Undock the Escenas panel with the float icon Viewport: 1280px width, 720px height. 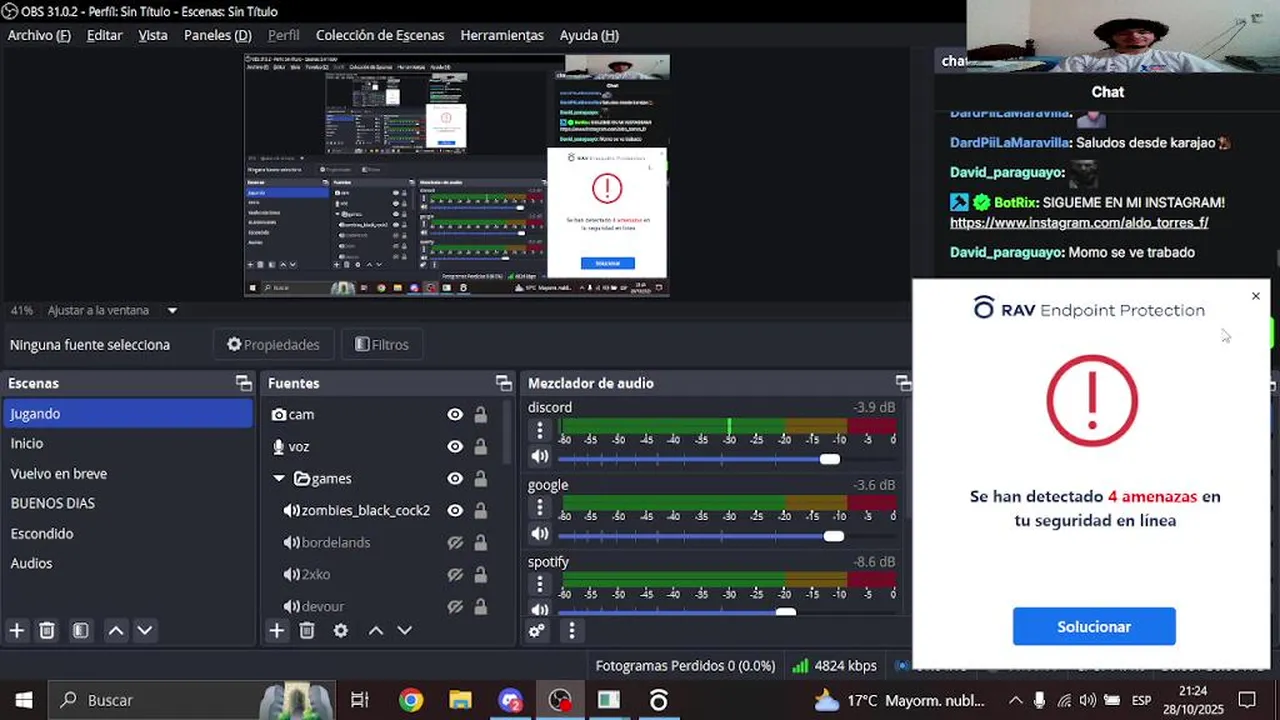coord(243,383)
